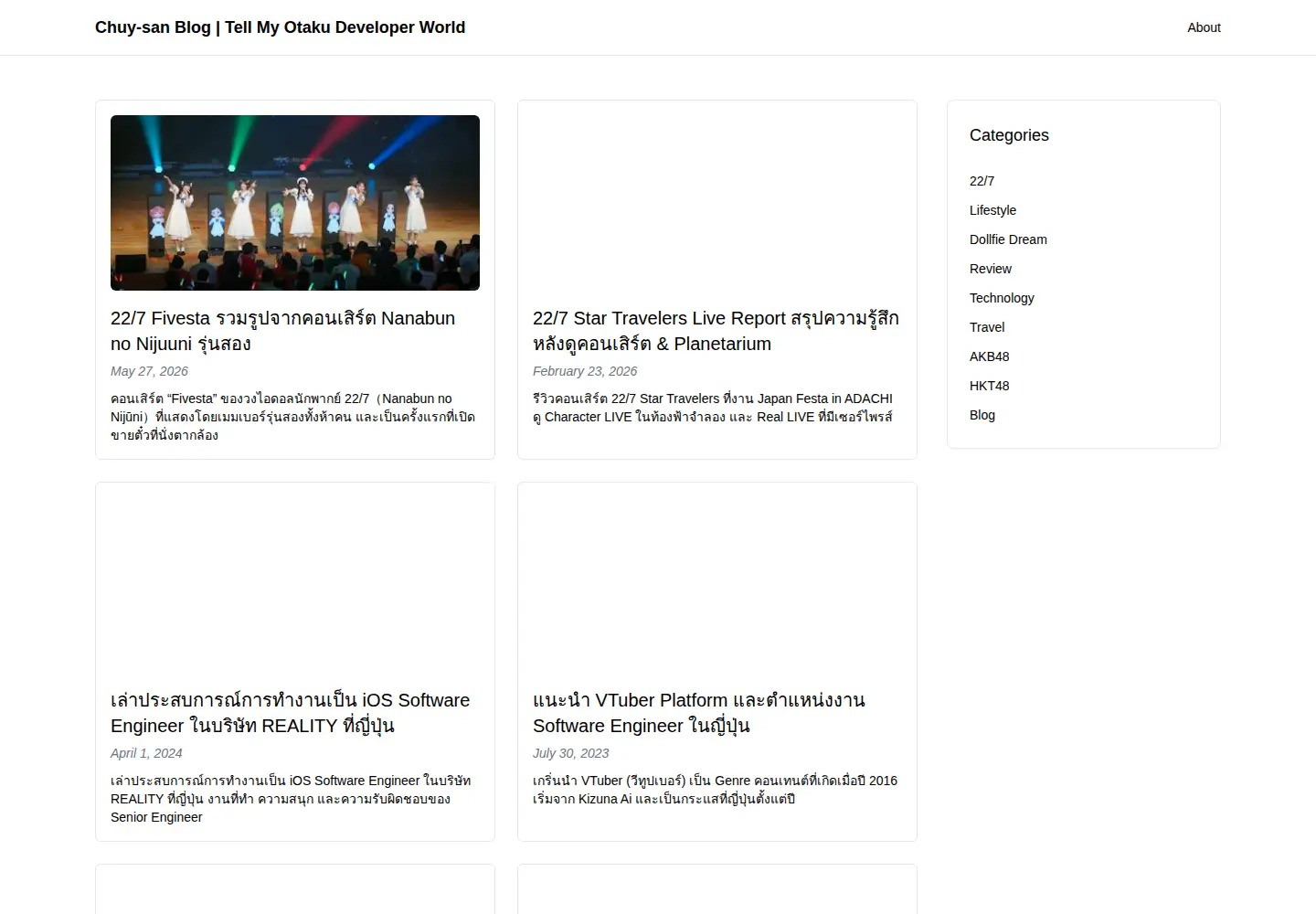Open the 22/7 Fivesta Nanabun no Nijuuni post title
This screenshot has height=914, width=1316.
coord(282,331)
